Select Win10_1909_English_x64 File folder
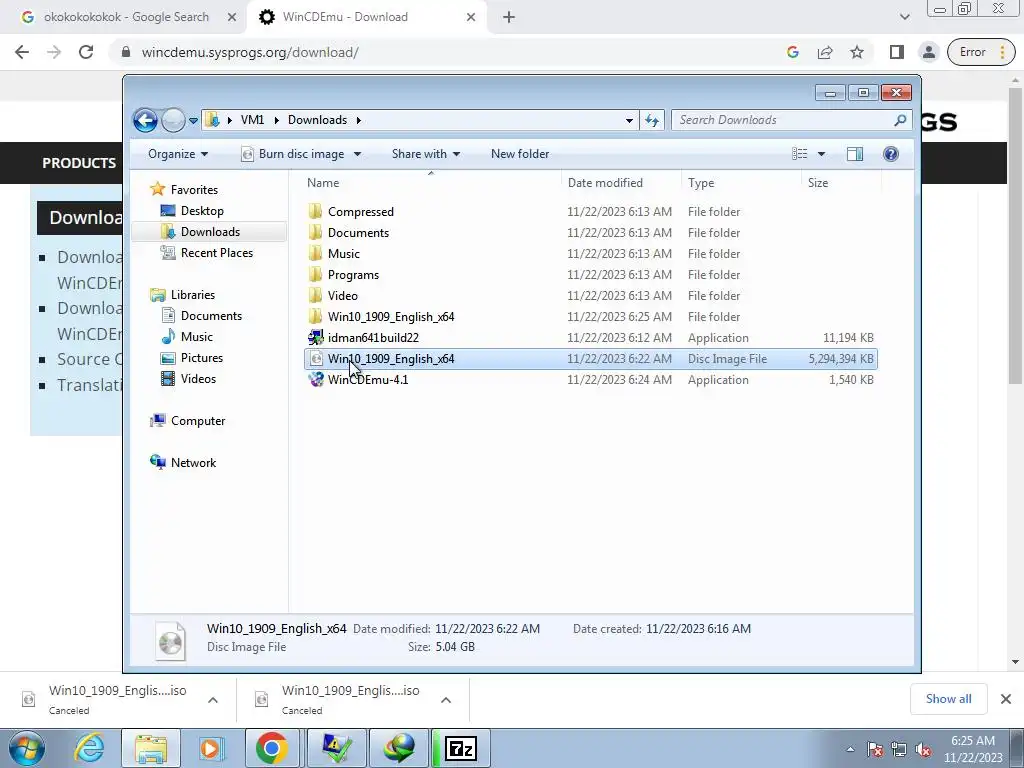 click(391, 317)
